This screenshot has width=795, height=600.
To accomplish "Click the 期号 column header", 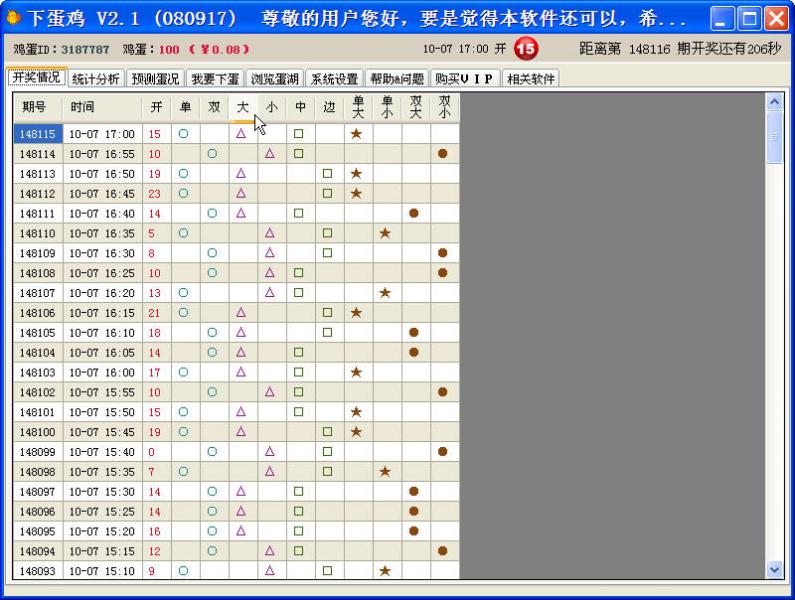I will click(x=38, y=107).
